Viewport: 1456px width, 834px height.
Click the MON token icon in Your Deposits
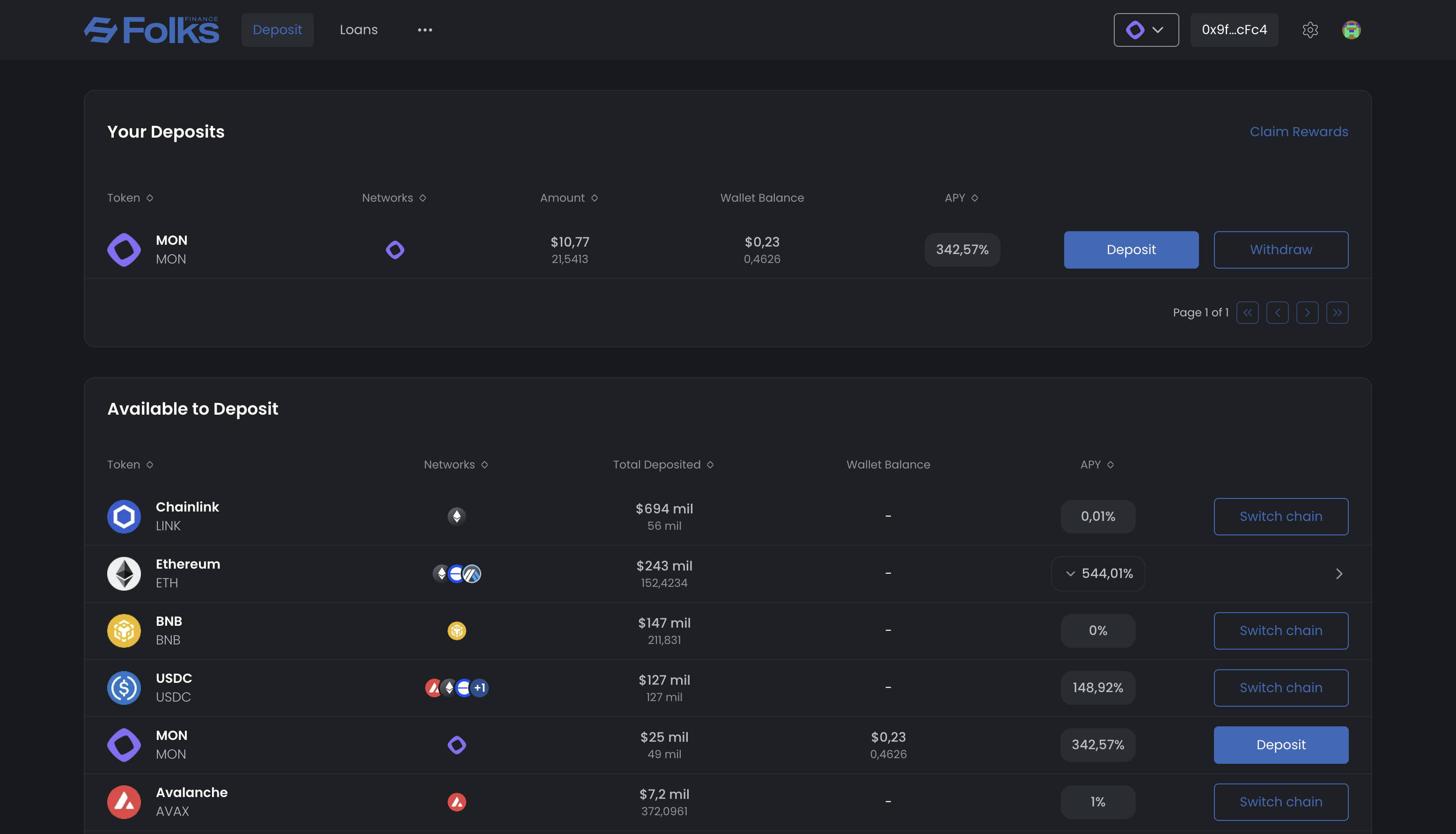pos(124,250)
